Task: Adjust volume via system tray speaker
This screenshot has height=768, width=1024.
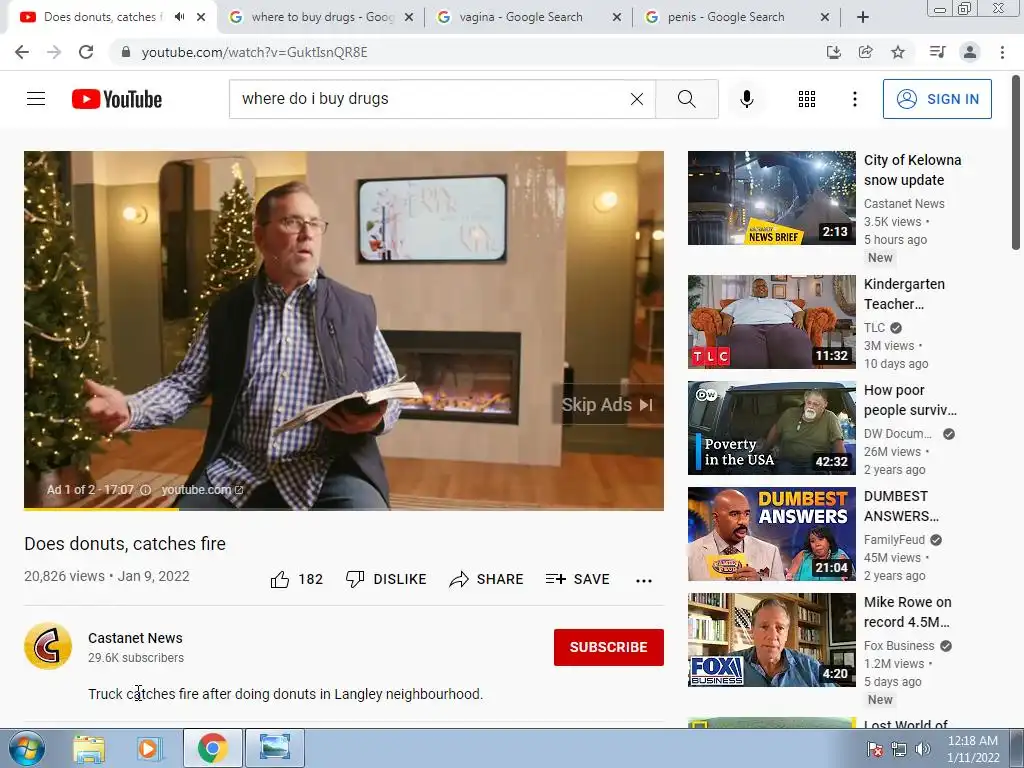Action: pyautogui.click(x=922, y=749)
